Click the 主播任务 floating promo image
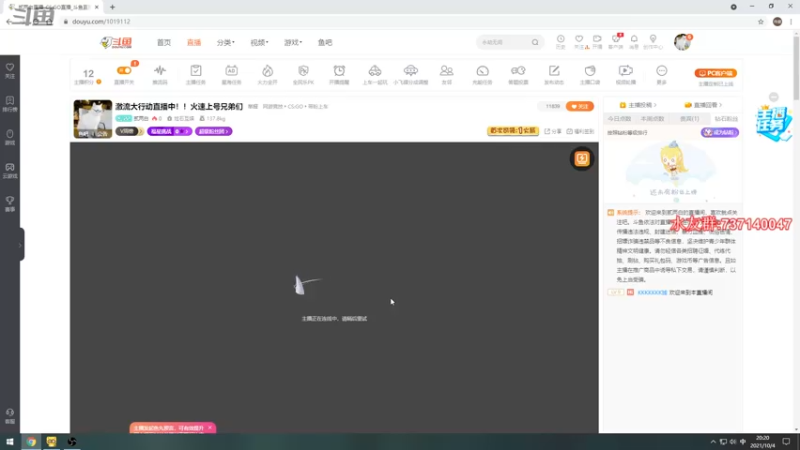The image size is (800, 450). (x=773, y=122)
